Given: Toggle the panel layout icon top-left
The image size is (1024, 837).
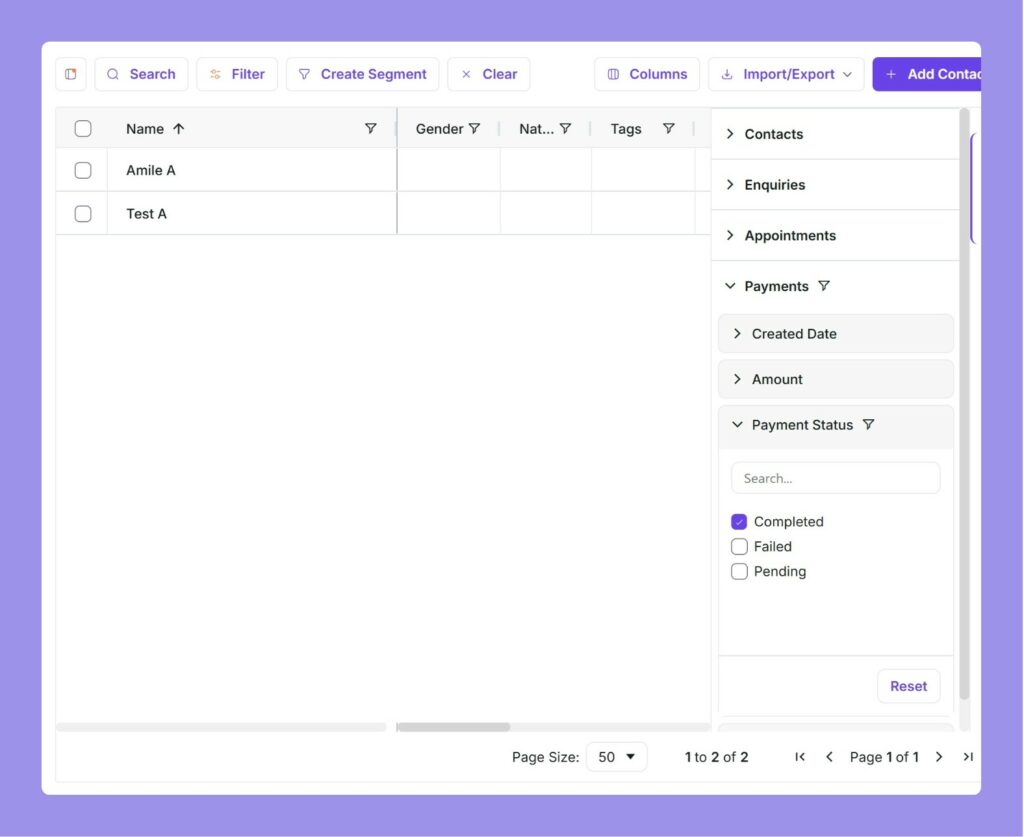Looking at the screenshot, I should [x=70, y=73].
